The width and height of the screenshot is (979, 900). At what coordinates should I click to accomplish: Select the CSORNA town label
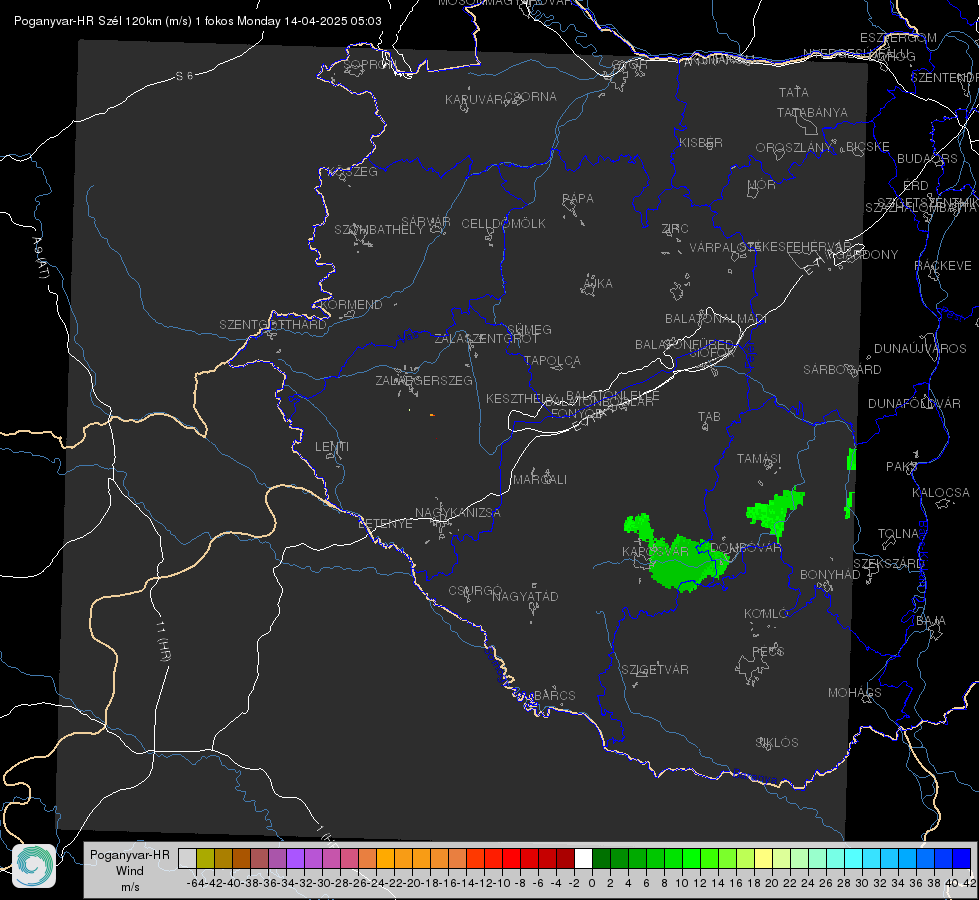(x=530, y=97)
